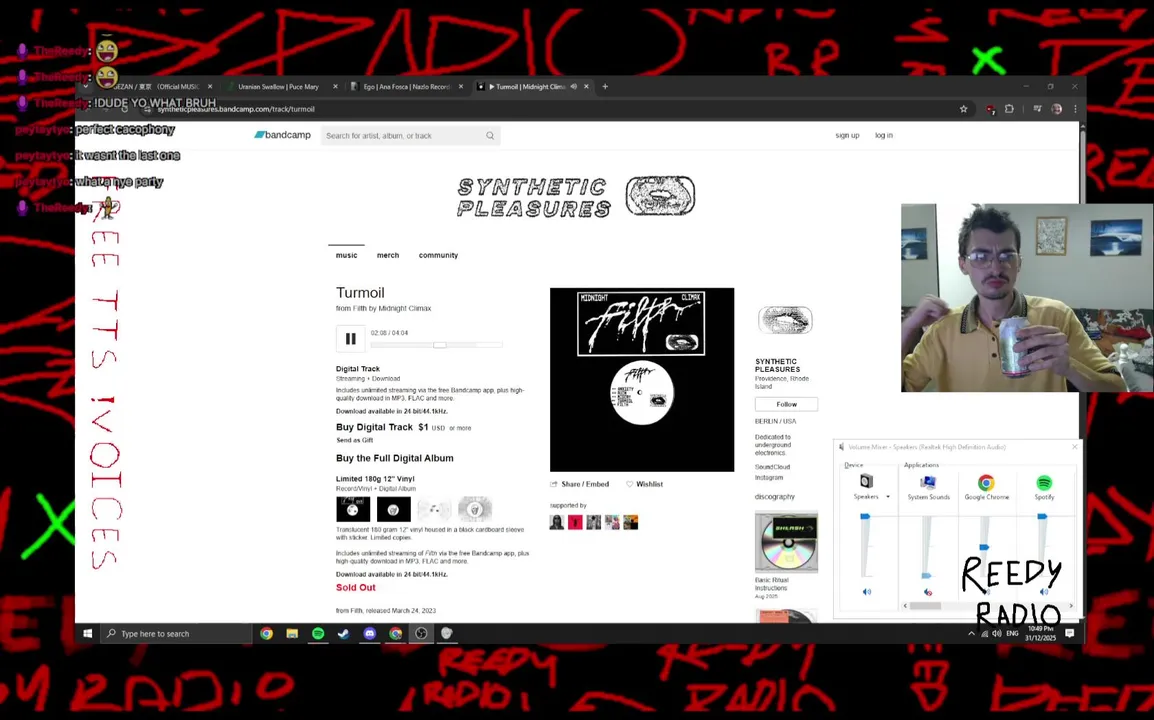Open the third vinyl product thumbnail
This screenshot has width=1154, height=720.
point(434,509)
